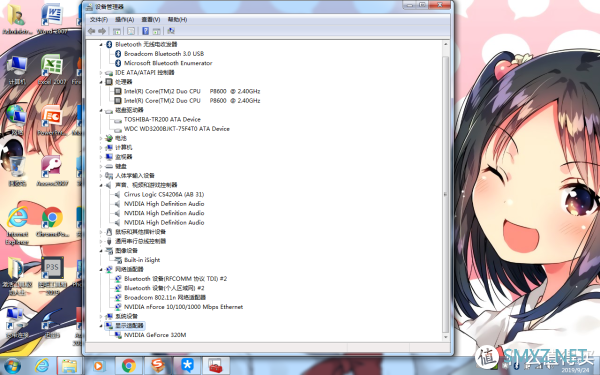The height and width of the screenshot is (375, 600).
Task: Toggle the action pane toolbar icon
Action: tap(157, 31)
